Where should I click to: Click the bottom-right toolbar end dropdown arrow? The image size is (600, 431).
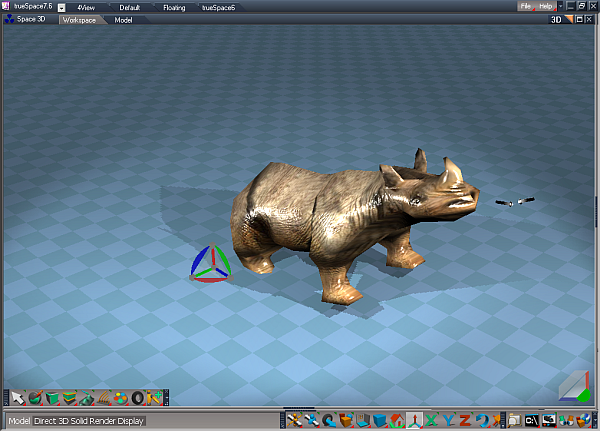[595, 420]
